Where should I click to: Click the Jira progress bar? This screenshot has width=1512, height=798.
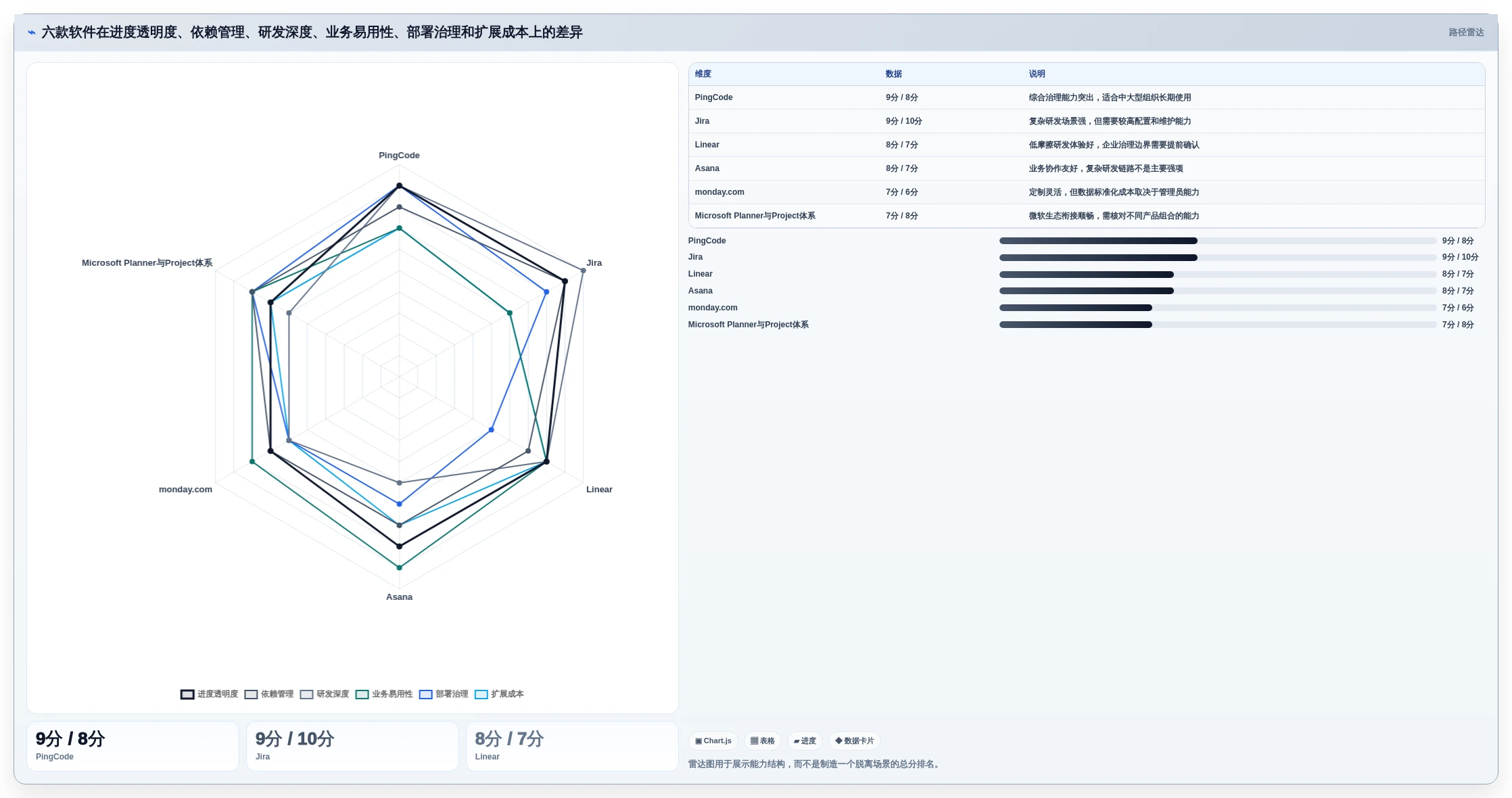click(x=1218, y=258)
